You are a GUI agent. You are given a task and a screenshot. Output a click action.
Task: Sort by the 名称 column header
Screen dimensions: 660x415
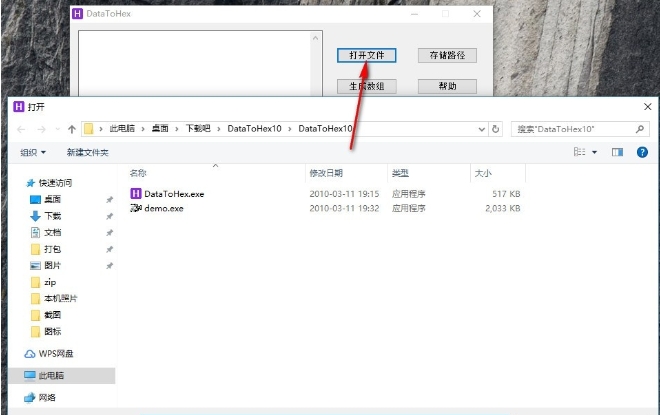138,173
